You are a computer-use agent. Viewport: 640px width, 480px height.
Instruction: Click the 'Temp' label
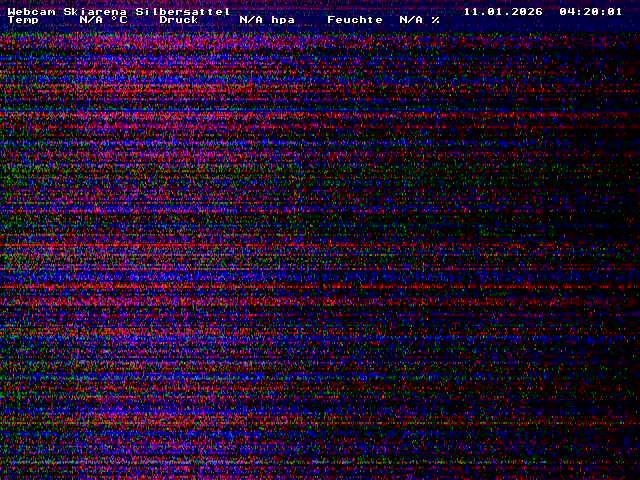[x=23, y=20]
